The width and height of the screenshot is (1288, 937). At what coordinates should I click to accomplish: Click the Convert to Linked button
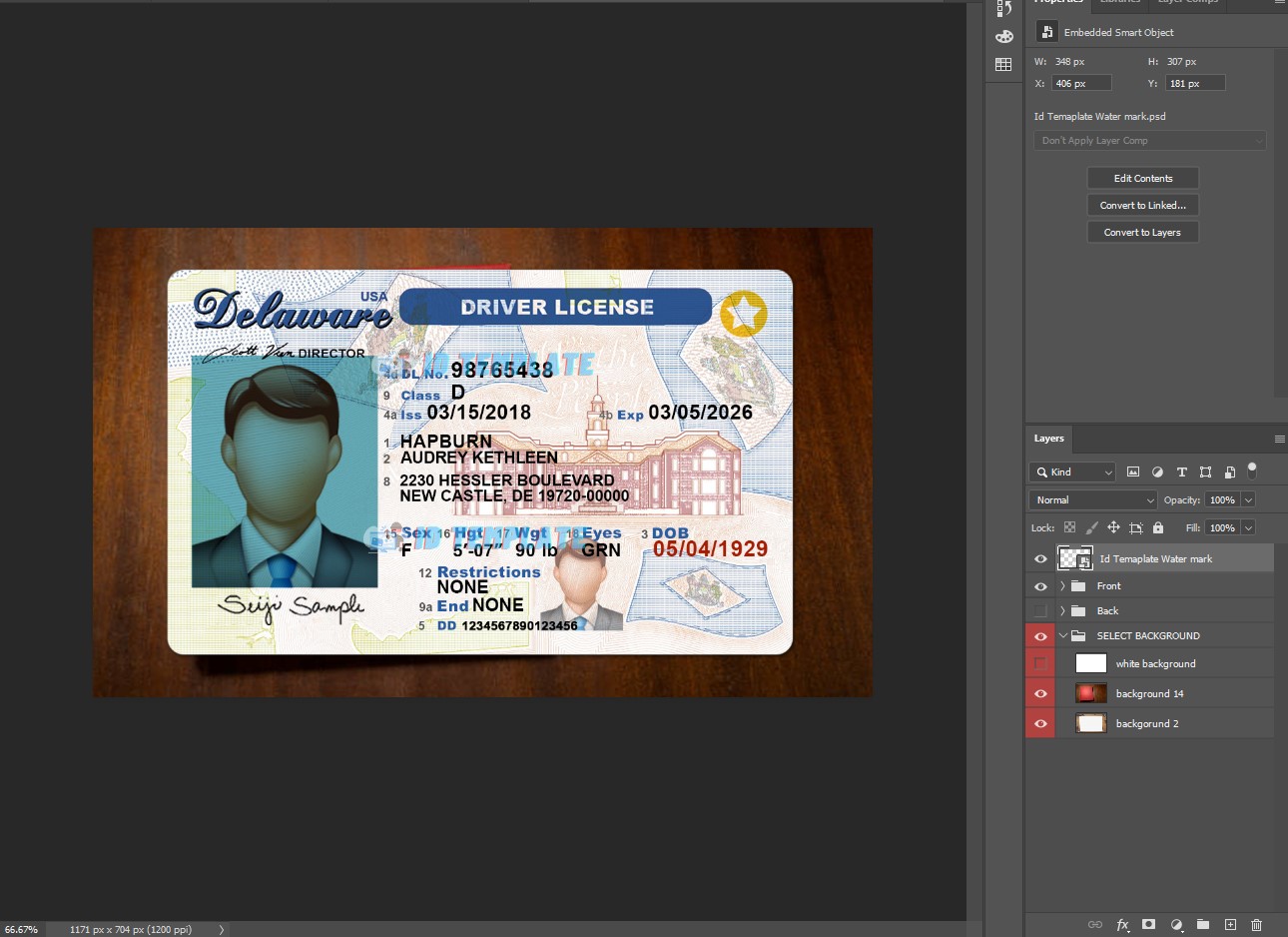click(x=1143, y=205)
